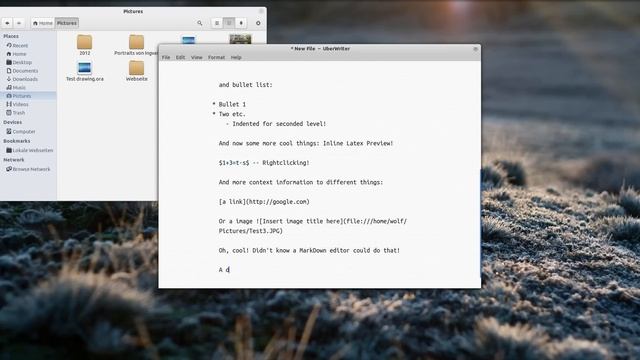The height and width of the screenshot is (360, 640).
Task: Open Recent in the Places sidebar
Action: [18, 45]
